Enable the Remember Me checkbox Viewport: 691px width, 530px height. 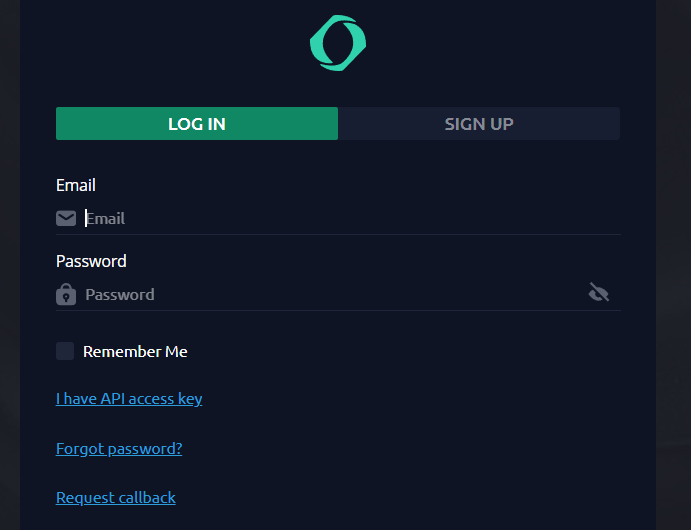[x=65, y=351]
